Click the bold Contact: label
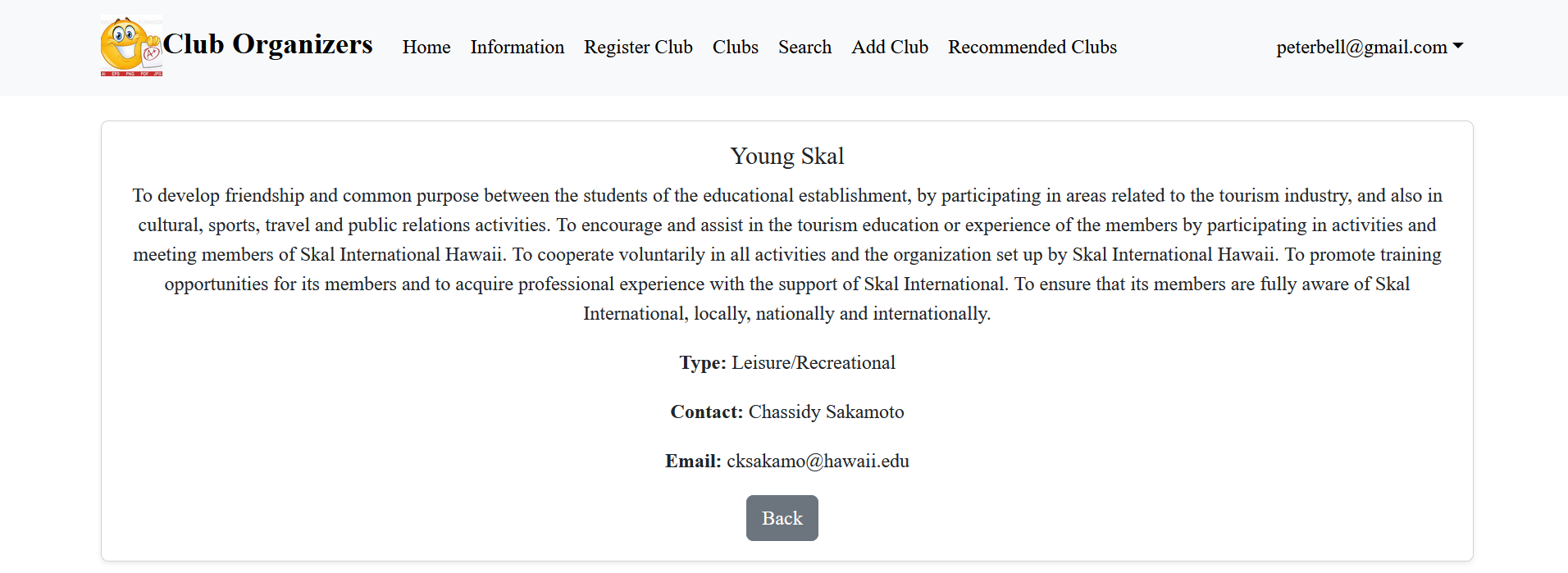 tap(706, 412)
